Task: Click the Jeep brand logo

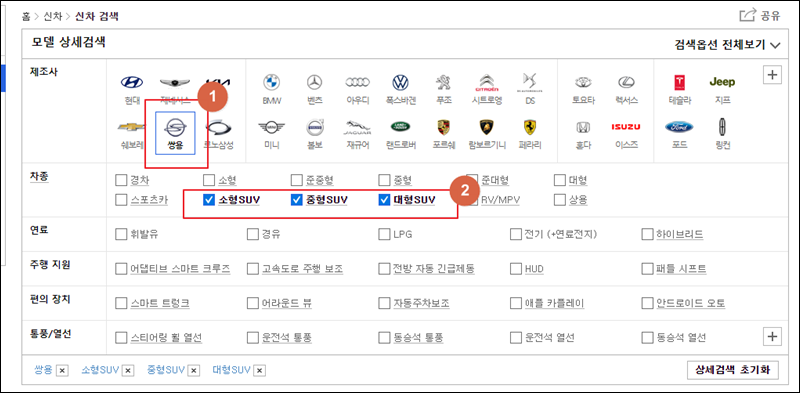Action: [722, 82]
